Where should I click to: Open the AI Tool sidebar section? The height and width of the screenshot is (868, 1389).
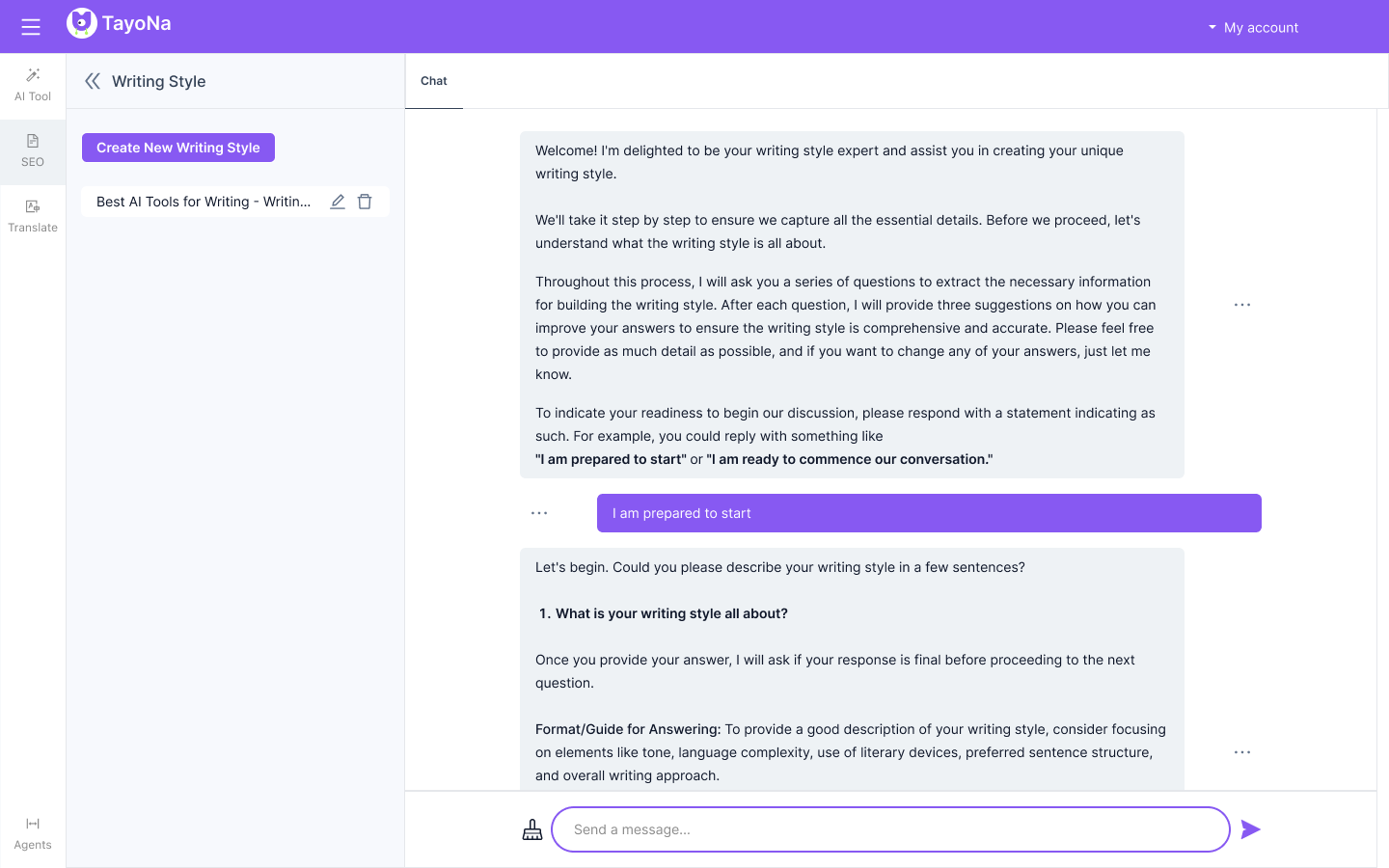tap(33, 85)
